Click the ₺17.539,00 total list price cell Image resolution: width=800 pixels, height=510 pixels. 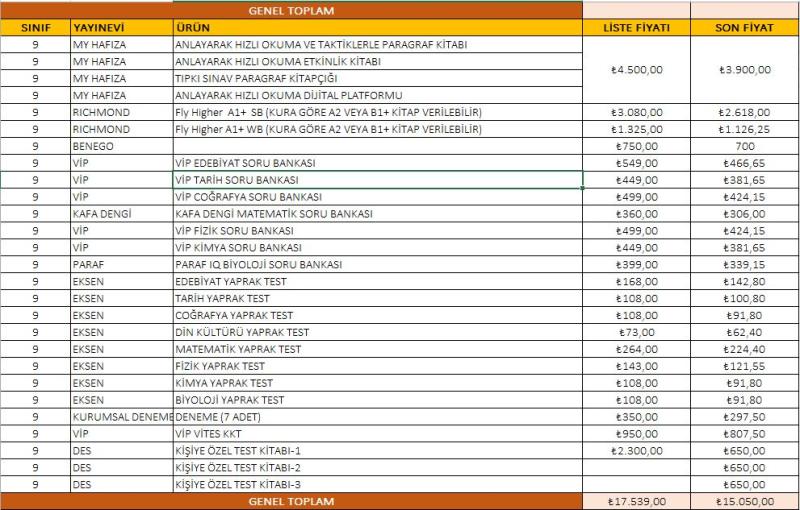pos(636,501)
